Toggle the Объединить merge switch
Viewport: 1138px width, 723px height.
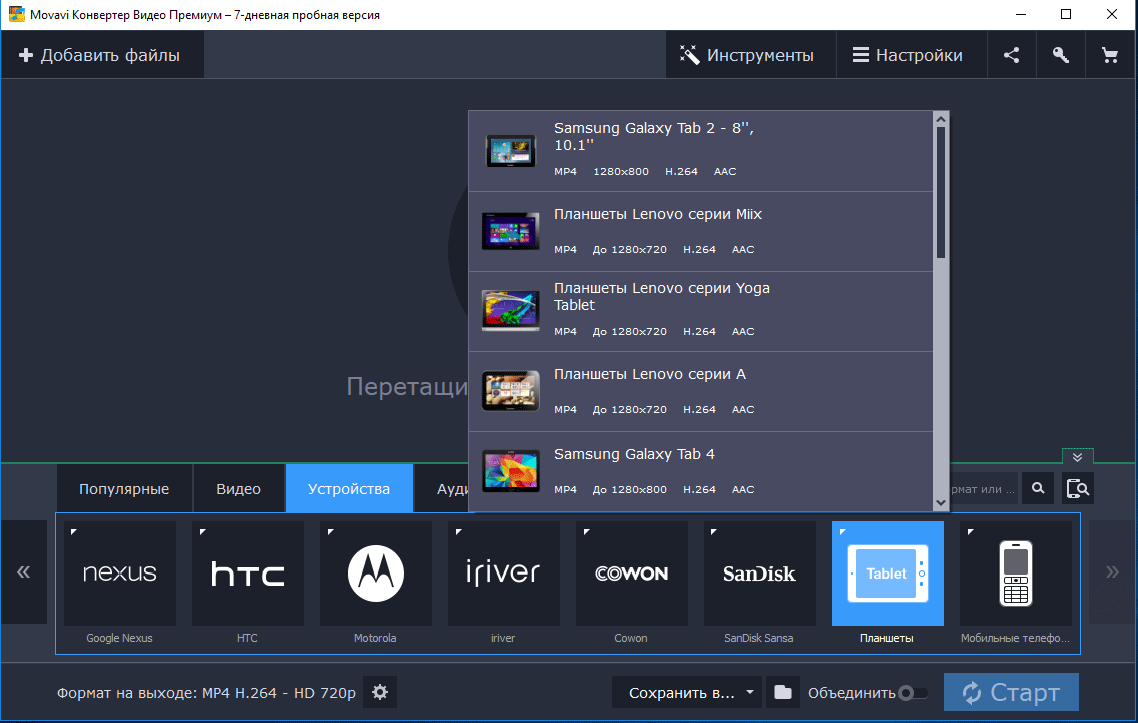912,693
